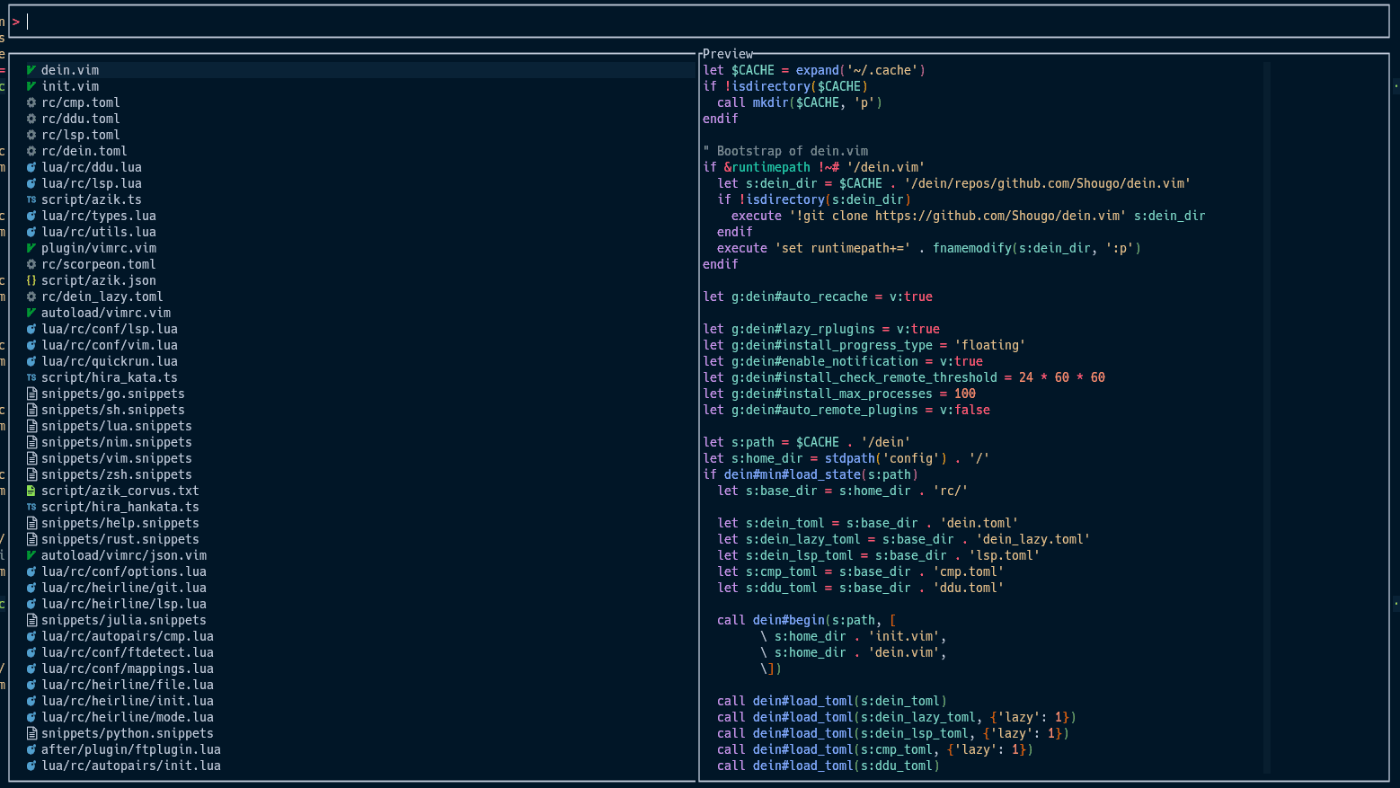Click the "let g:dein#auto_recache = v:true" line
This screenshot has width=1400, height=788.
pyautogui.click(x=818, y=297)
